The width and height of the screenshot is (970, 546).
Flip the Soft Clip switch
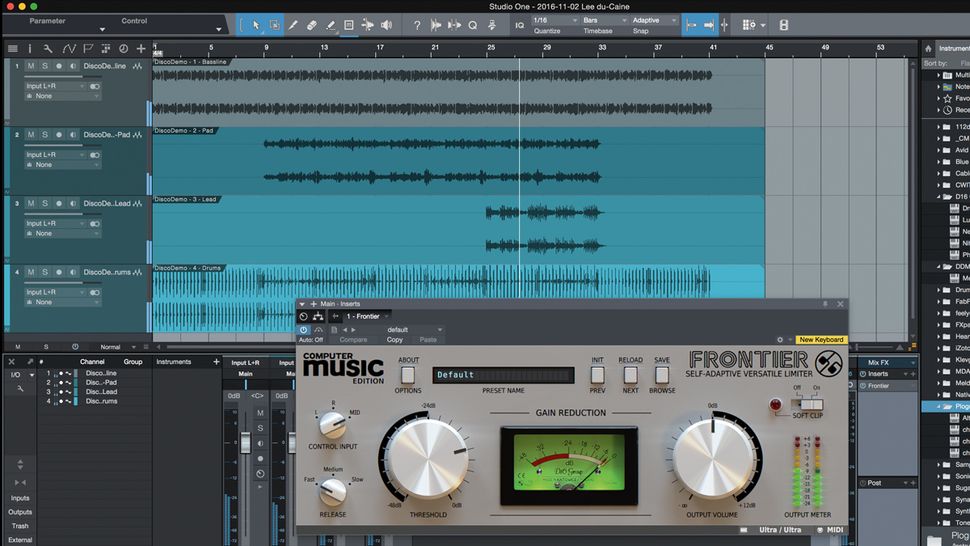pyautogui.click(x=807, y=404)
